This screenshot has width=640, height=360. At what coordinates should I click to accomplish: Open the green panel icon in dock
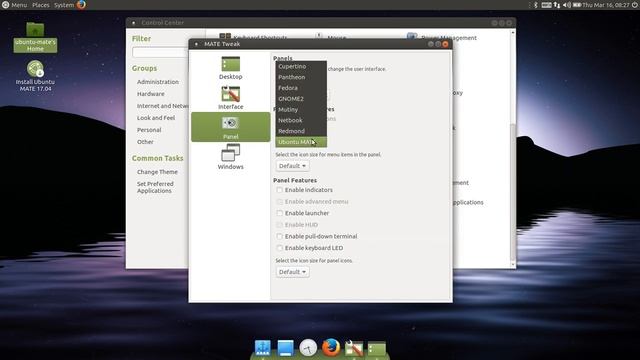377,348
